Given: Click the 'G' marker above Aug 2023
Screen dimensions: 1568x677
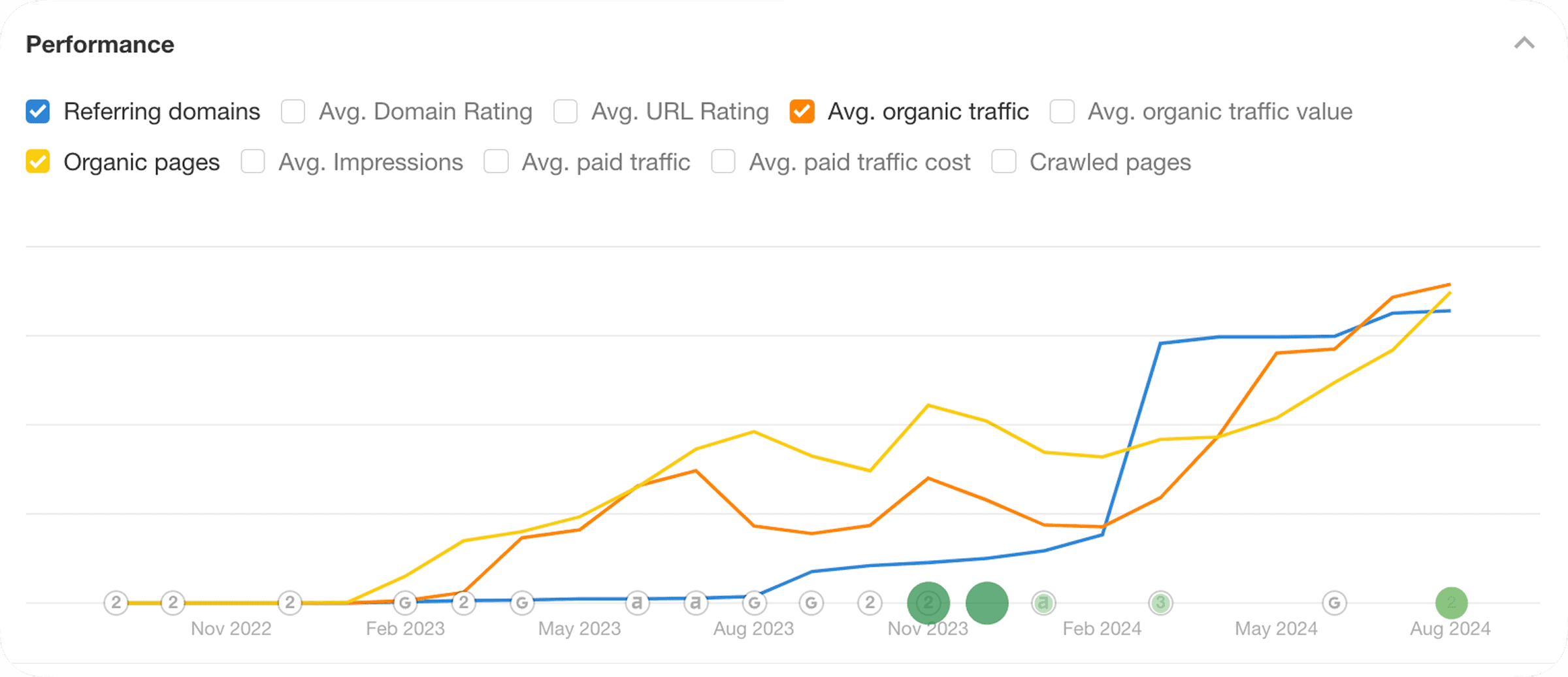Looking at the screenshot, I should click(754, 603).
